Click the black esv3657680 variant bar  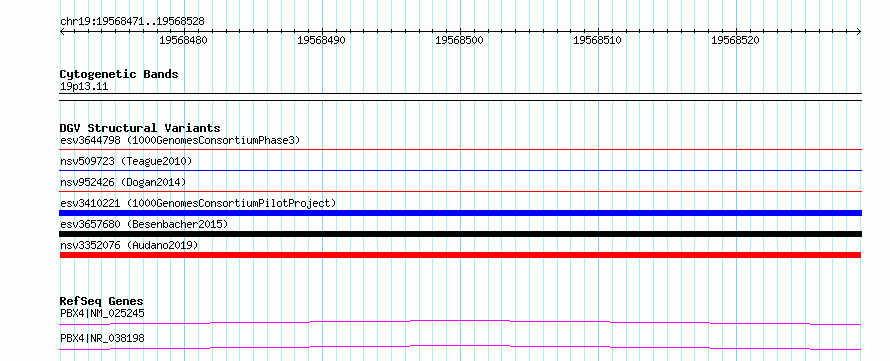coord(460,234)
